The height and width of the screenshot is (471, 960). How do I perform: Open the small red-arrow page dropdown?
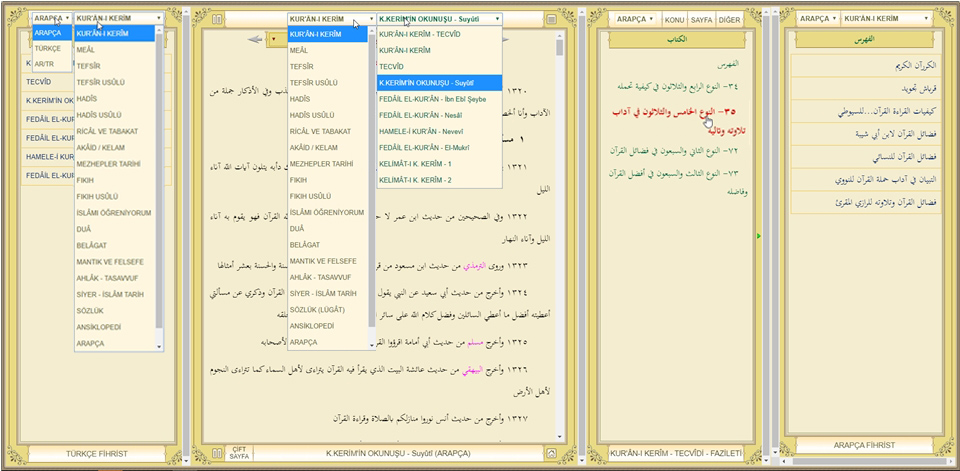pyautogui.click(x=273, y=40)
